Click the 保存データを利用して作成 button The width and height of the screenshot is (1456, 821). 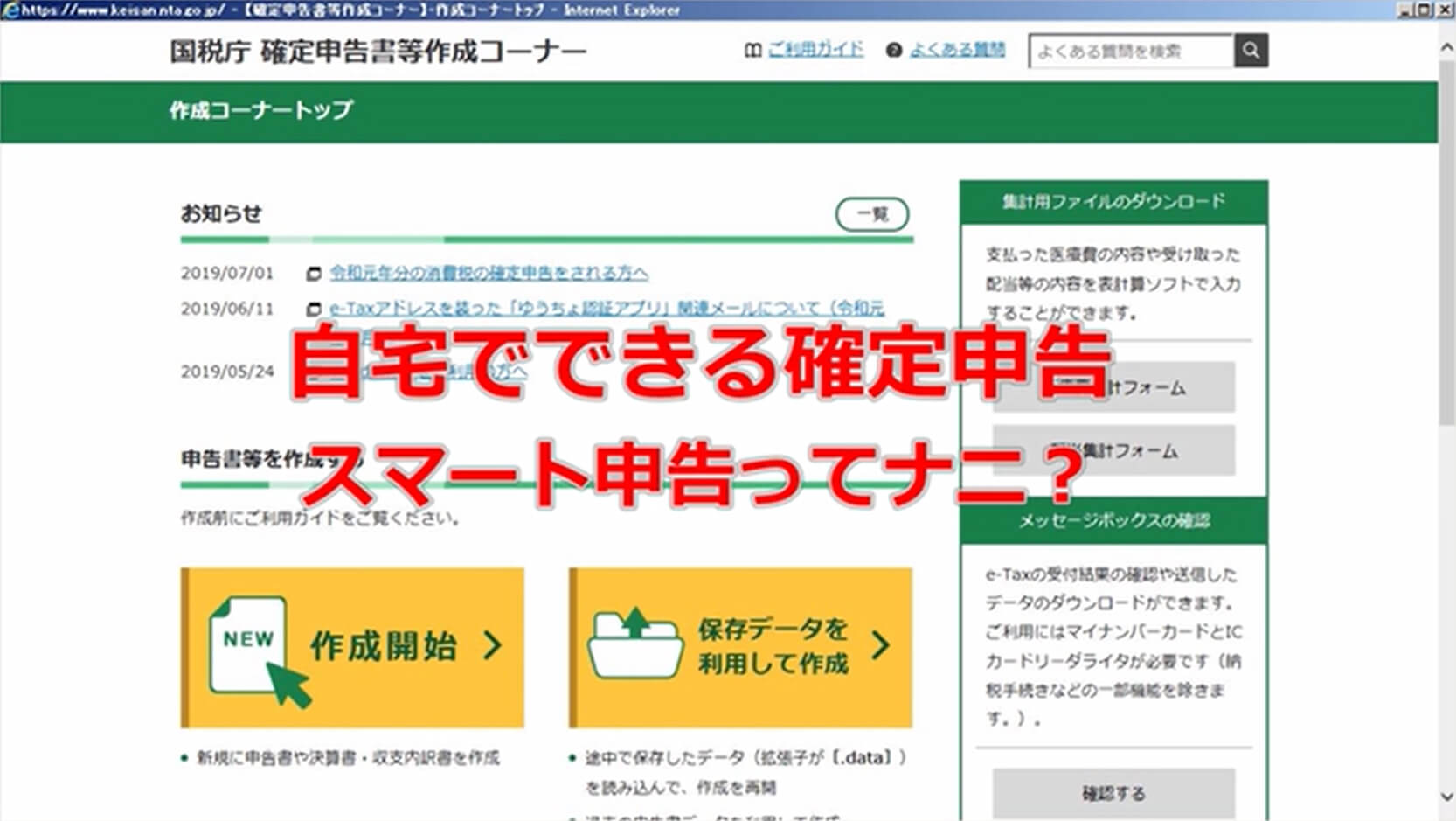click(x=740, y=647)
